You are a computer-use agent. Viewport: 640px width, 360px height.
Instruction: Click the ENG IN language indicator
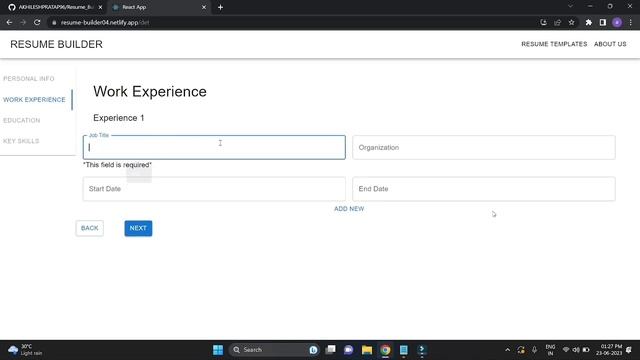tap(550, 350)
